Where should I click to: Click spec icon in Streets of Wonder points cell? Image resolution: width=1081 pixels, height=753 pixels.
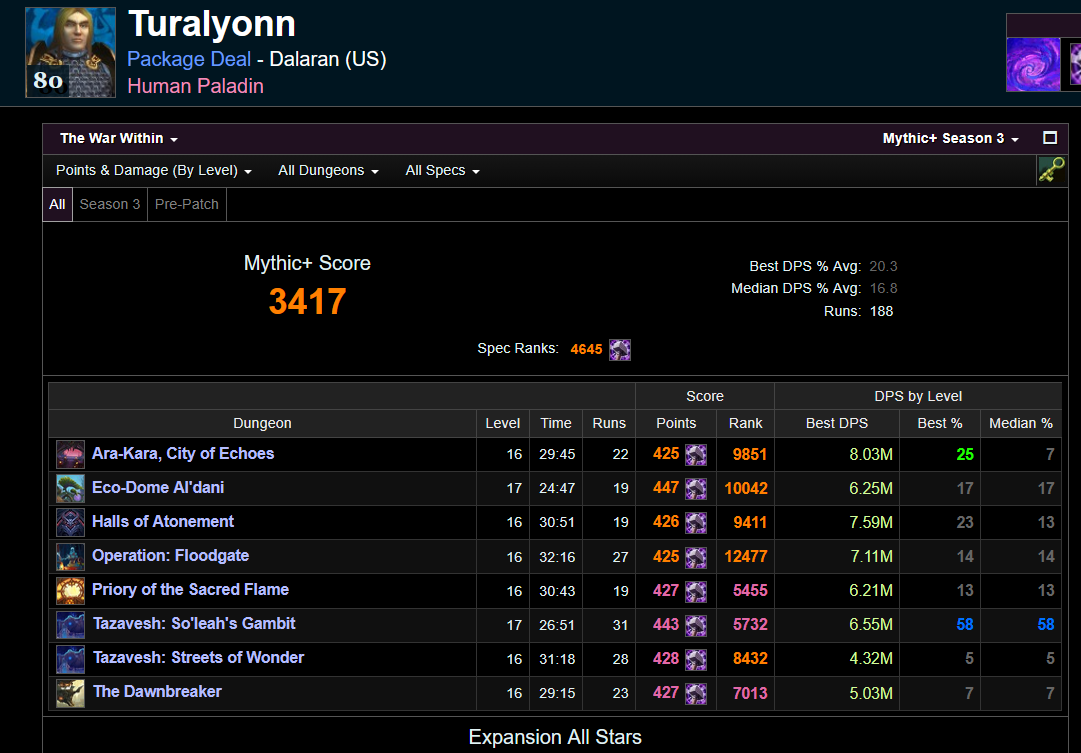[x=696, y=659]
